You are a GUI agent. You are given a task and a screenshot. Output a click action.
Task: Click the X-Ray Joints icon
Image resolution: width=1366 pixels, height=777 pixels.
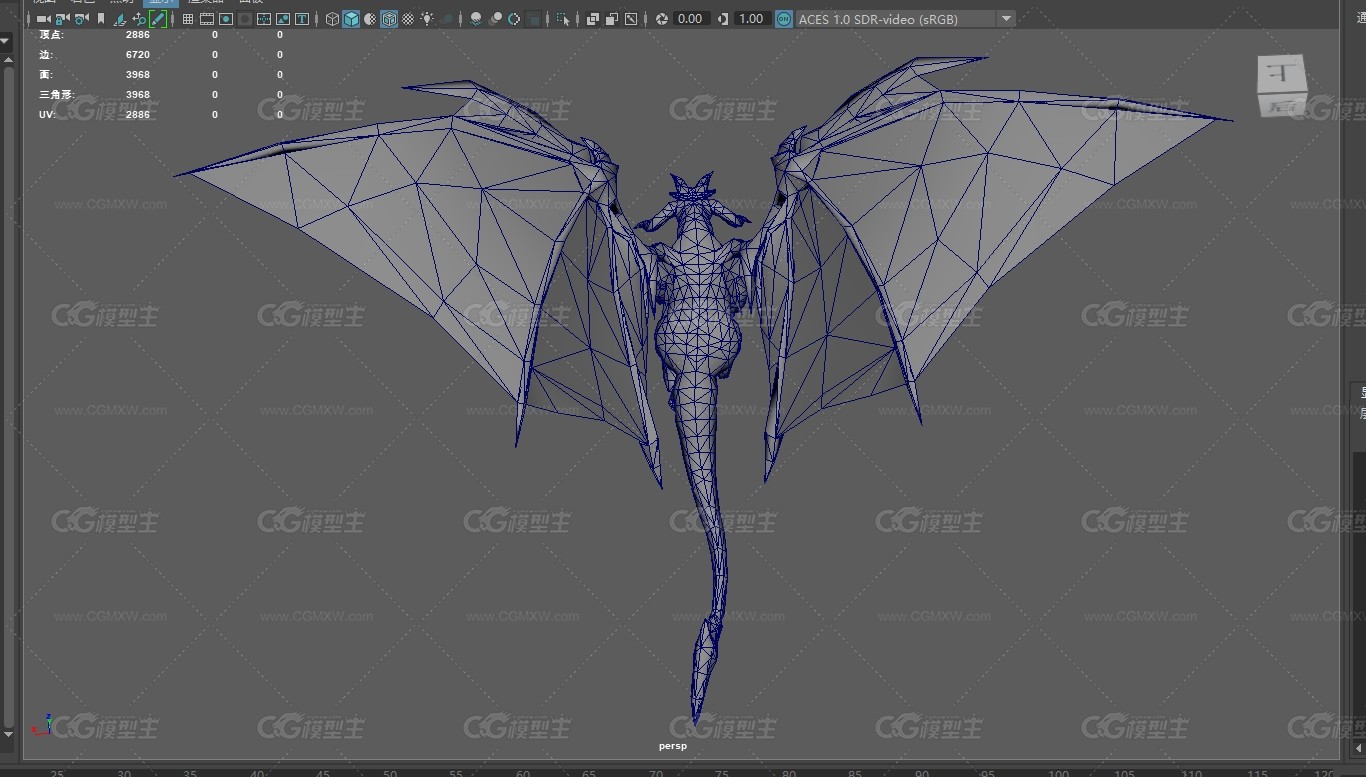point(631,19)
